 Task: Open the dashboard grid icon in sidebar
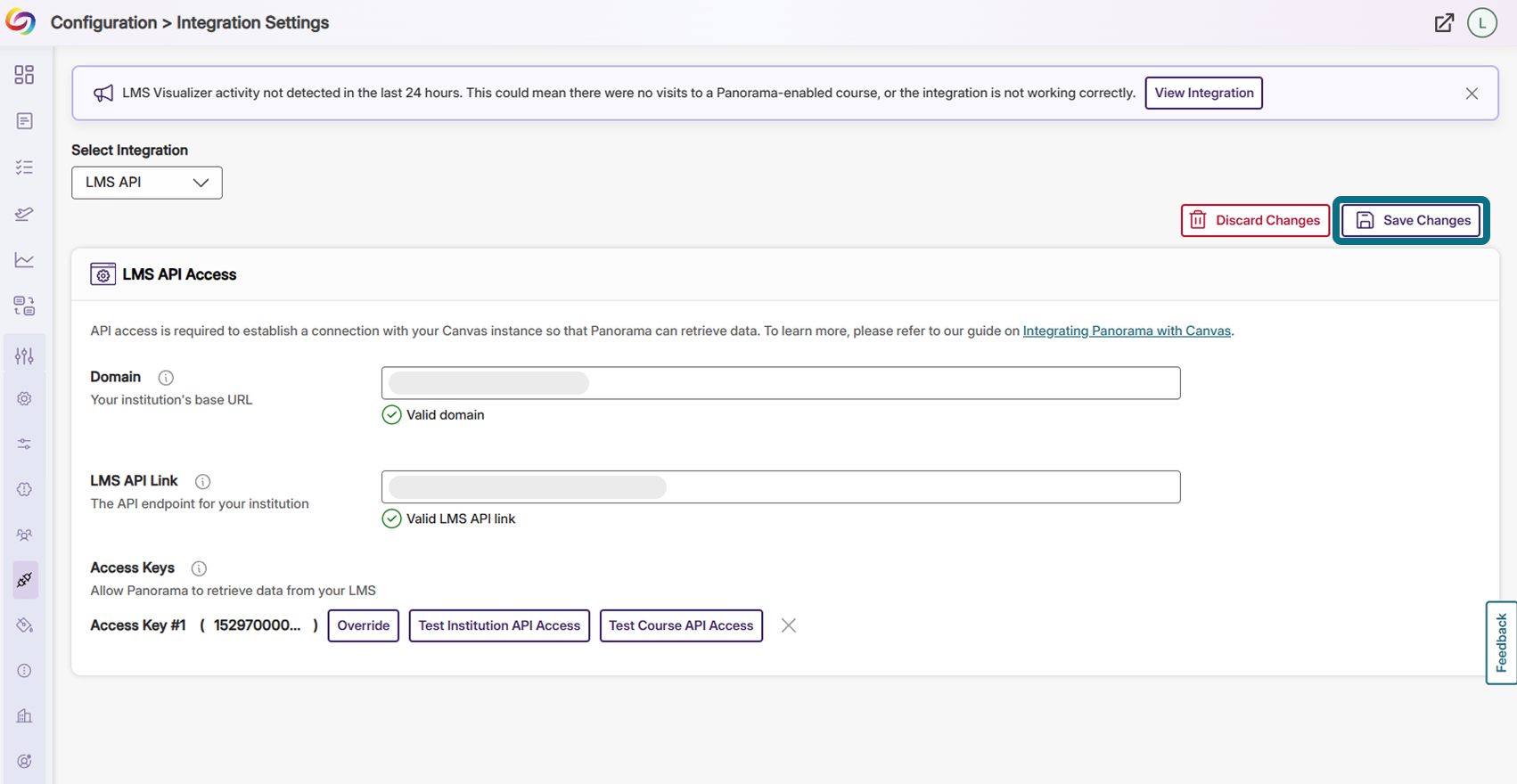coord(24,75)
